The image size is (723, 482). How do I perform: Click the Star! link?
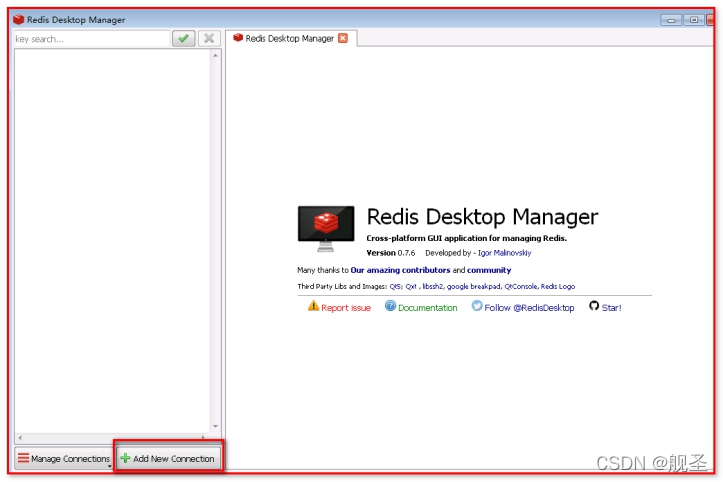coord(611,308)
